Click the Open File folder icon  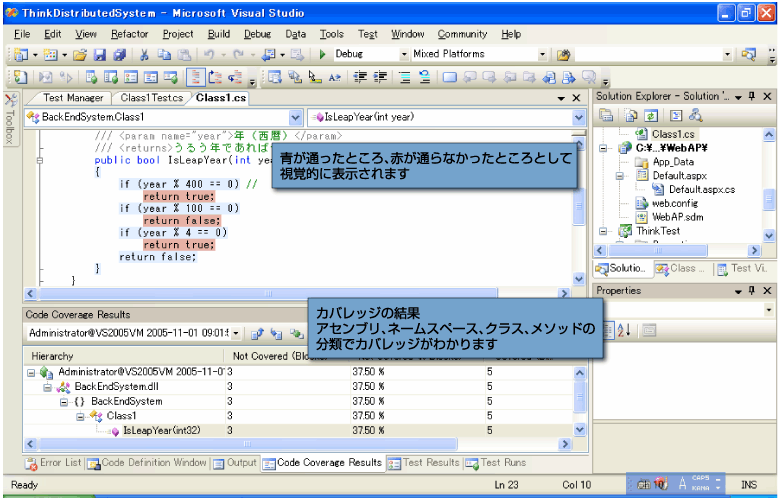click(x=80, y=54)
